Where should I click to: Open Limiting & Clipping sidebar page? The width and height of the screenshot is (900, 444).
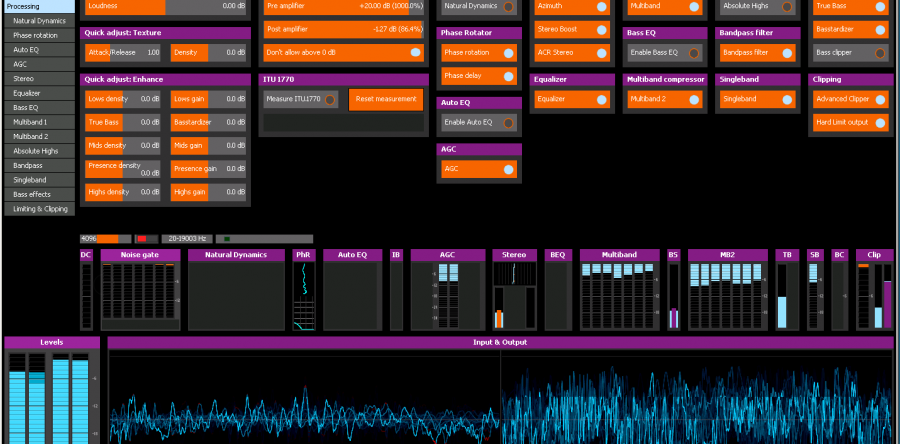coord(39,209)
